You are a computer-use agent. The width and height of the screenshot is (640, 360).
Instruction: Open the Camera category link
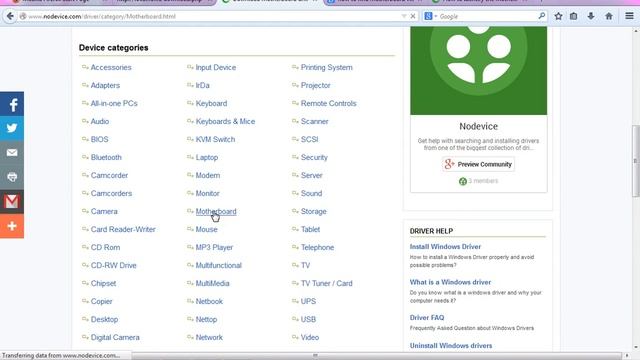pos(104,211)
